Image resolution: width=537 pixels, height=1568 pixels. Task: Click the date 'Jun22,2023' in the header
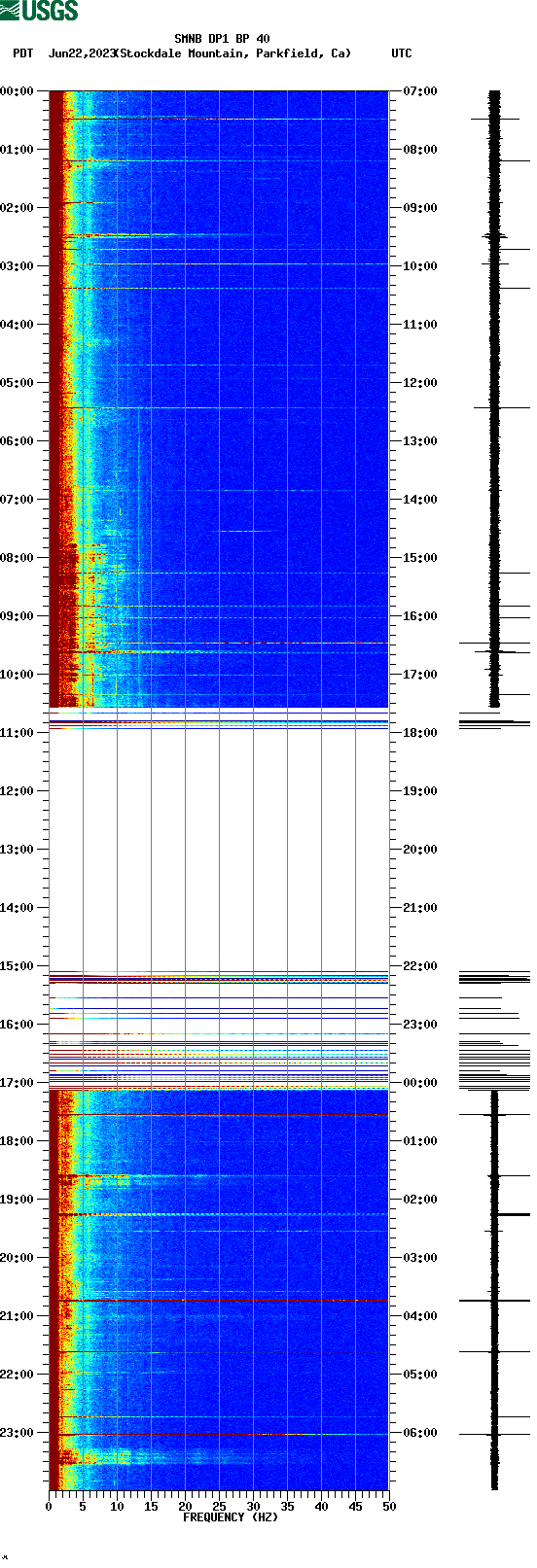pos(82,53)
